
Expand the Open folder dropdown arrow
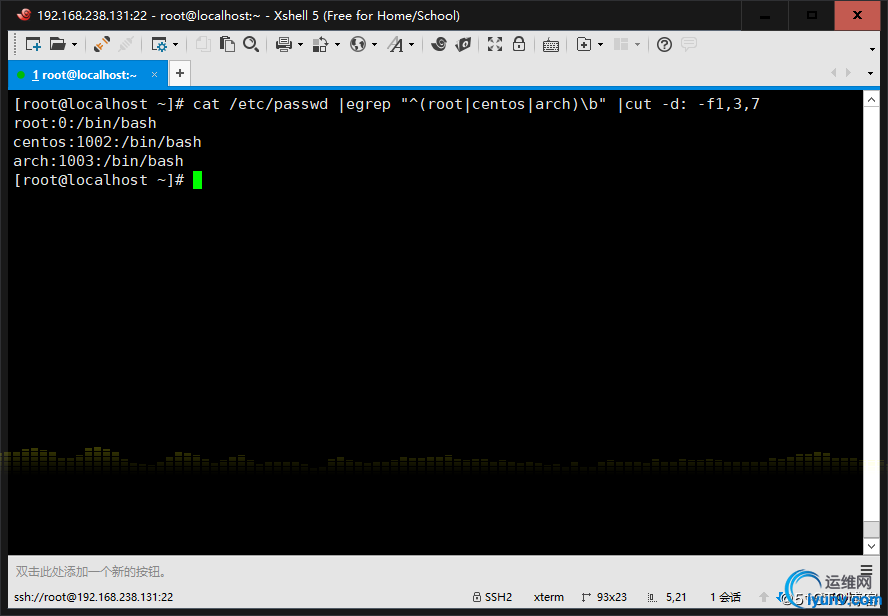tap(74, 45)
